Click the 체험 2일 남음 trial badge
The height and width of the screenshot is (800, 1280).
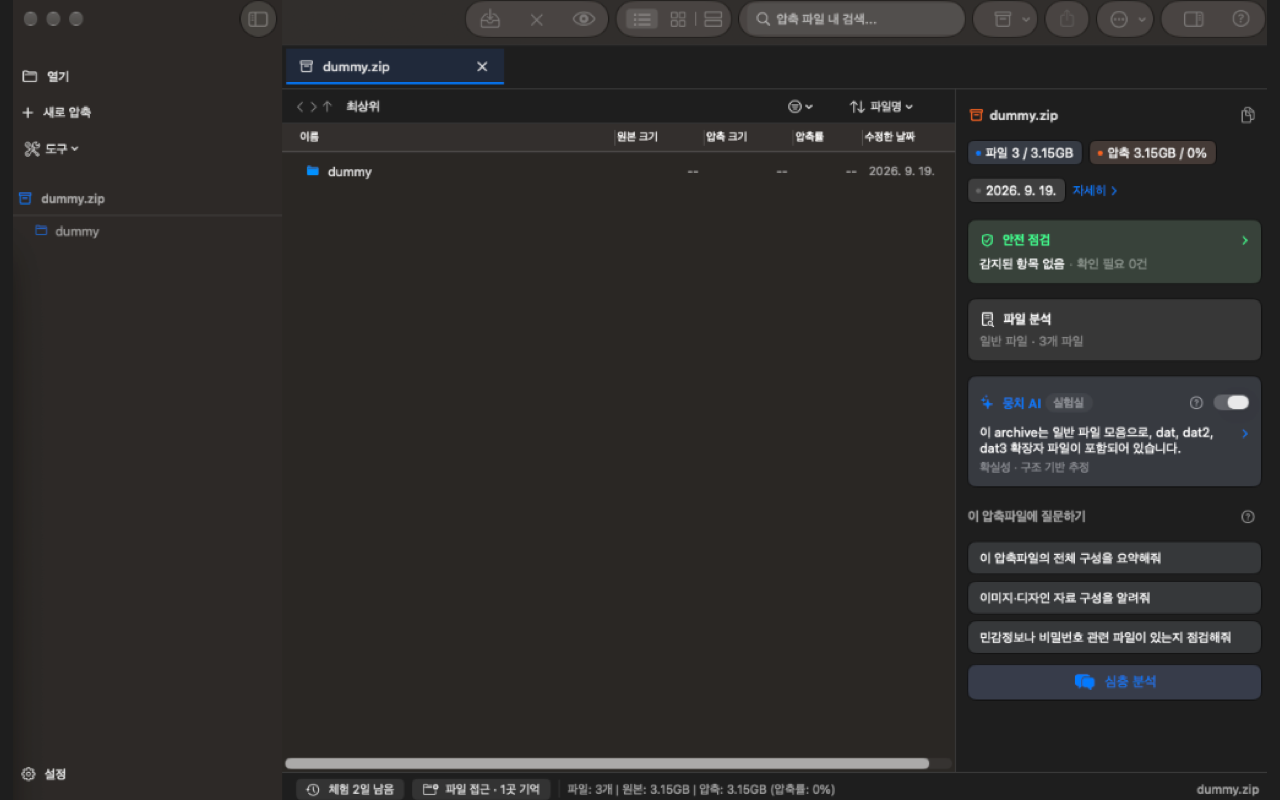(351, 789)
